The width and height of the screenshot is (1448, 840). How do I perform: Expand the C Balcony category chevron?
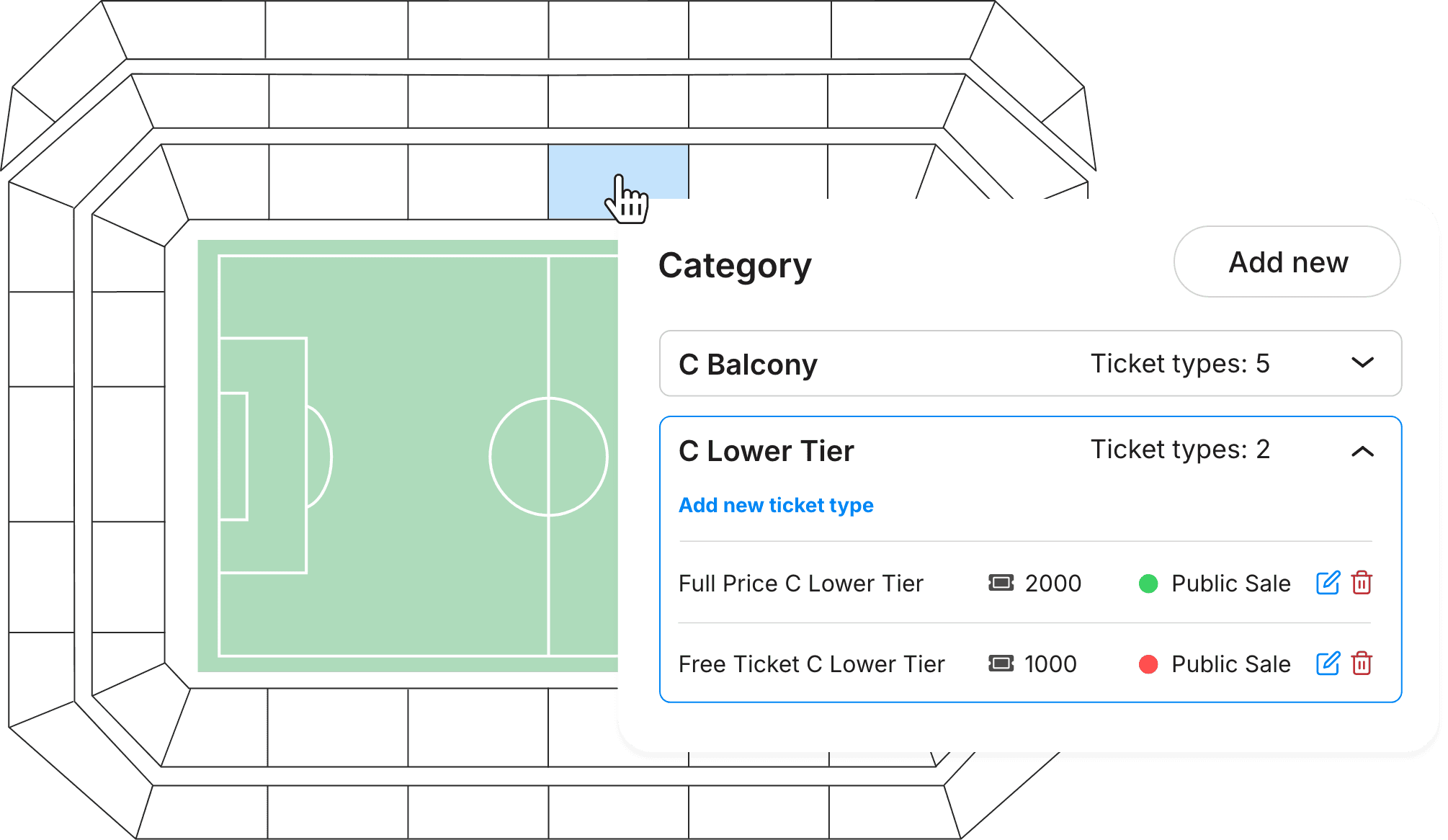pyautogui.click(x=1362, y=363)
